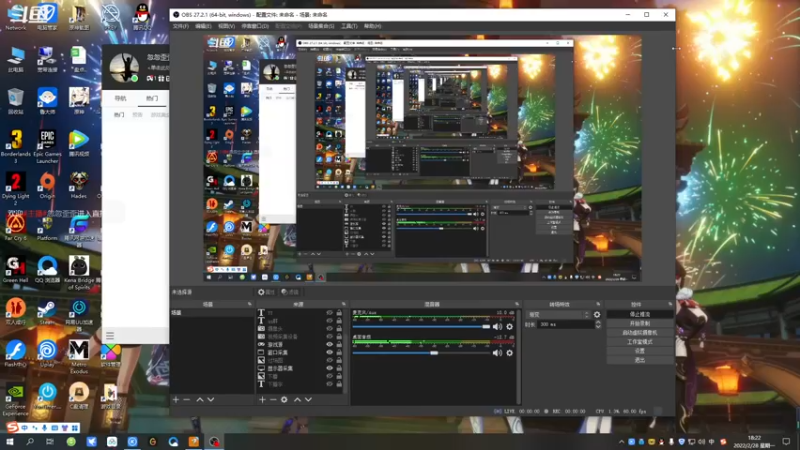The height and width of the screenshot is (450, 800).
Task: Open the 渐变 scene transition dropdown
Action: [559, 315]
